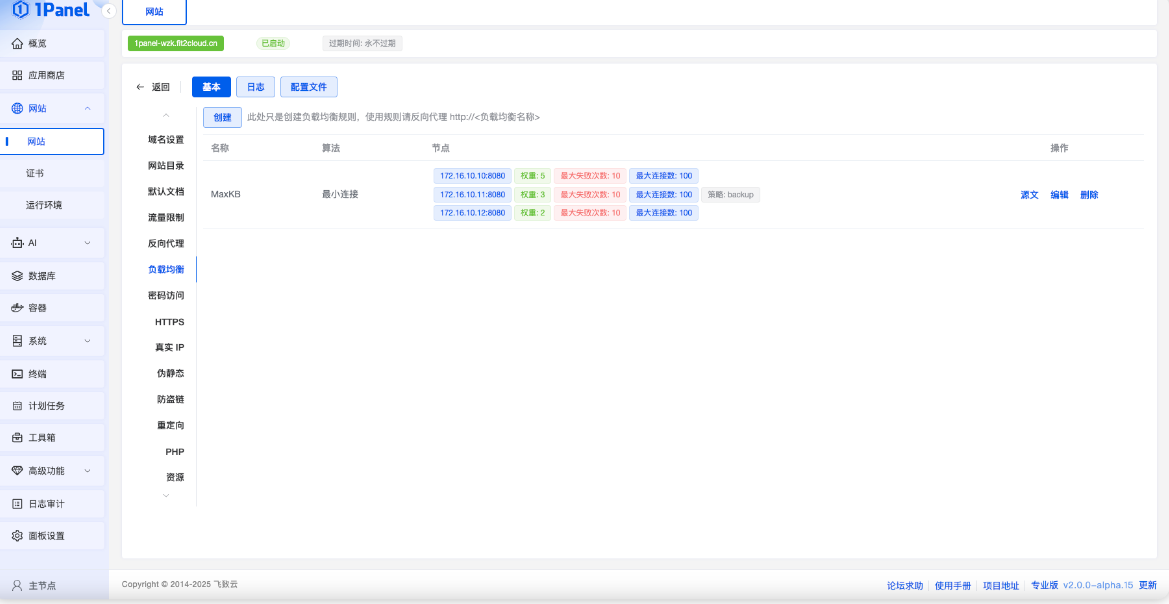Click the 终端 terminal icon

point(17,374)
